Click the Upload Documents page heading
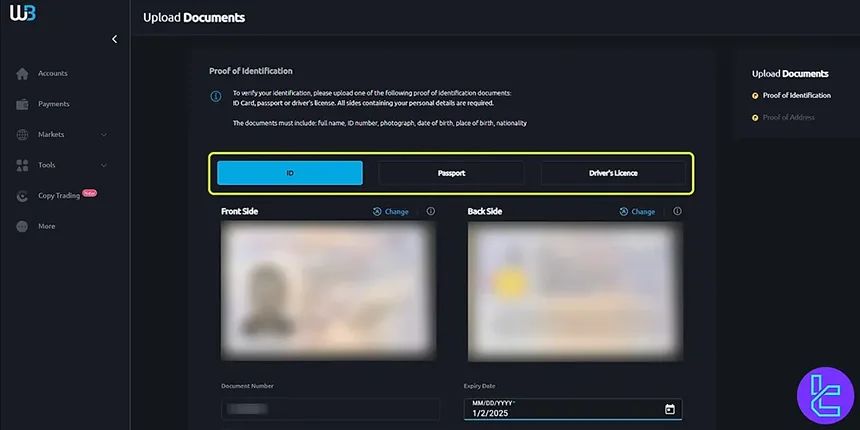This screenshot has width=860, height=430. [x=194, y=18]
